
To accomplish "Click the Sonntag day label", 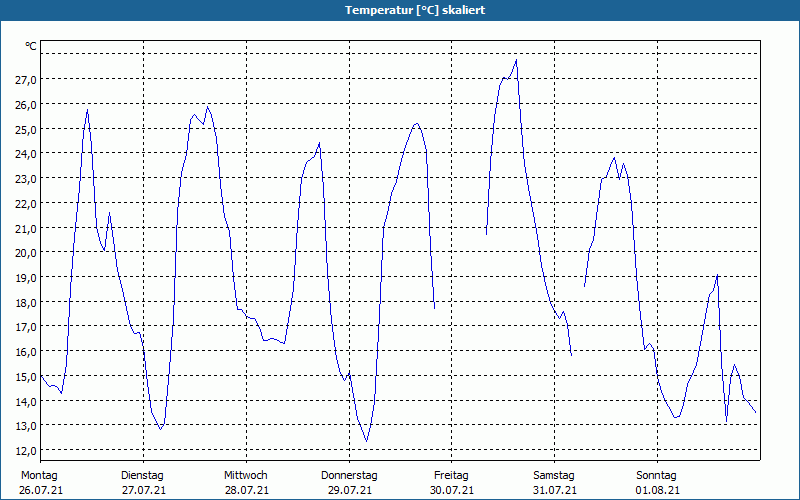I will point(656,476).
